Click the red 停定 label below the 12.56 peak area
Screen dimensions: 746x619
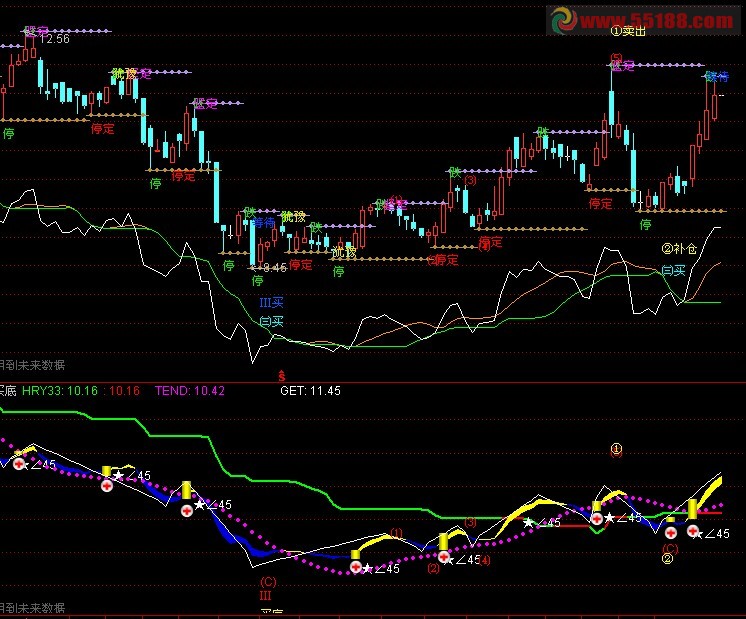point(103,128)
